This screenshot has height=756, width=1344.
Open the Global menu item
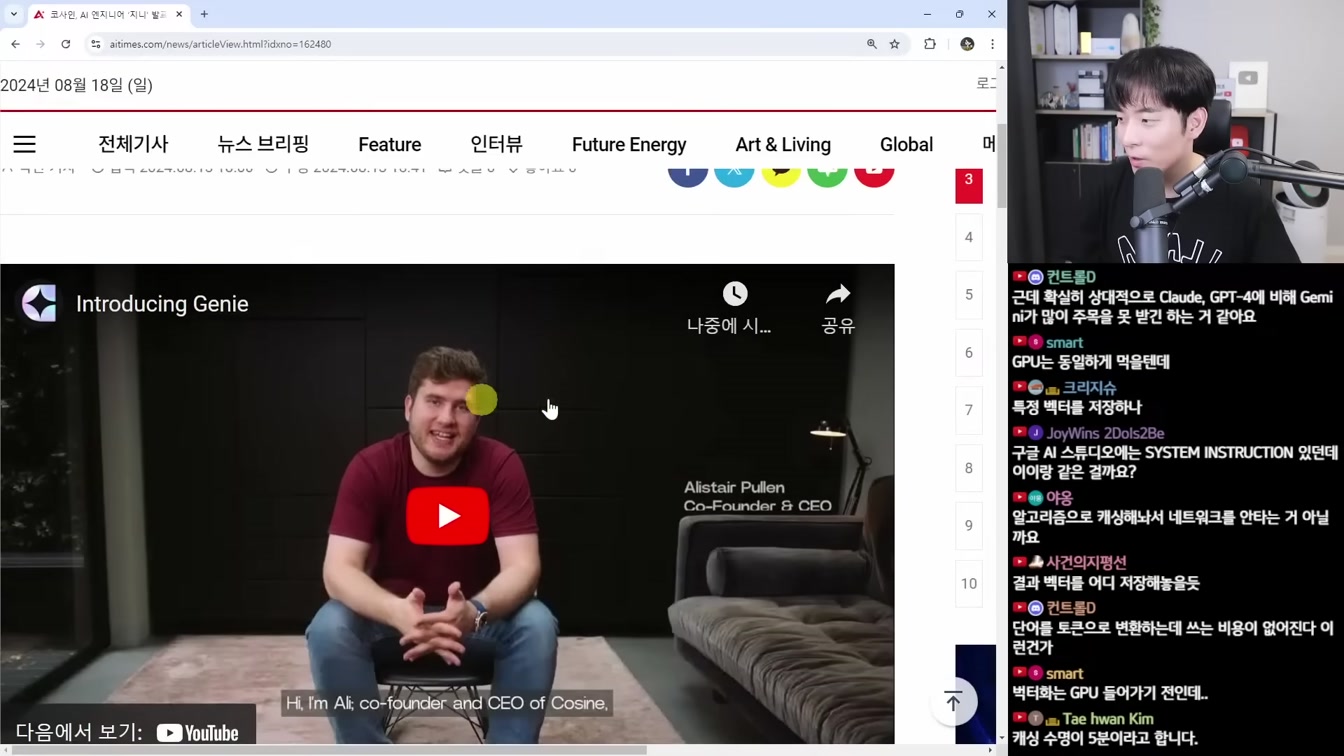[x=906, y=145]
